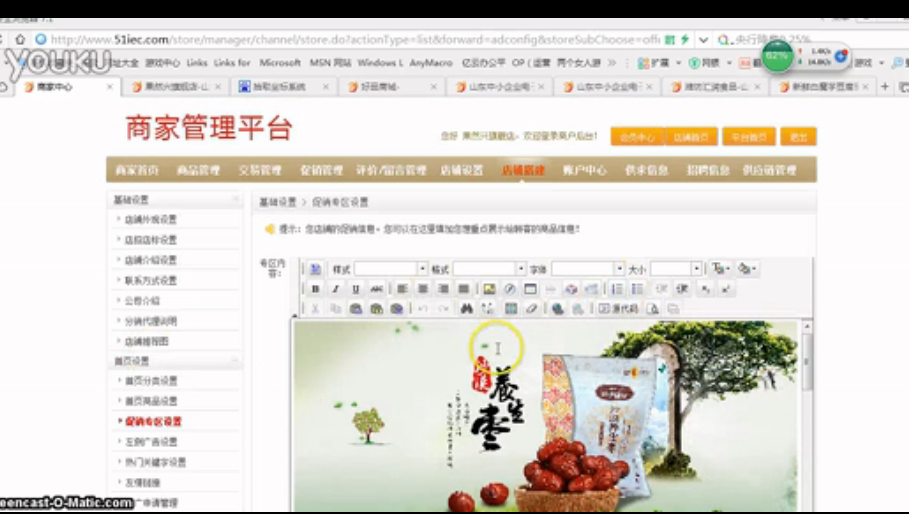Apply superscript formatting
Viewport: 909px width, 514px height.
(726, 289)
